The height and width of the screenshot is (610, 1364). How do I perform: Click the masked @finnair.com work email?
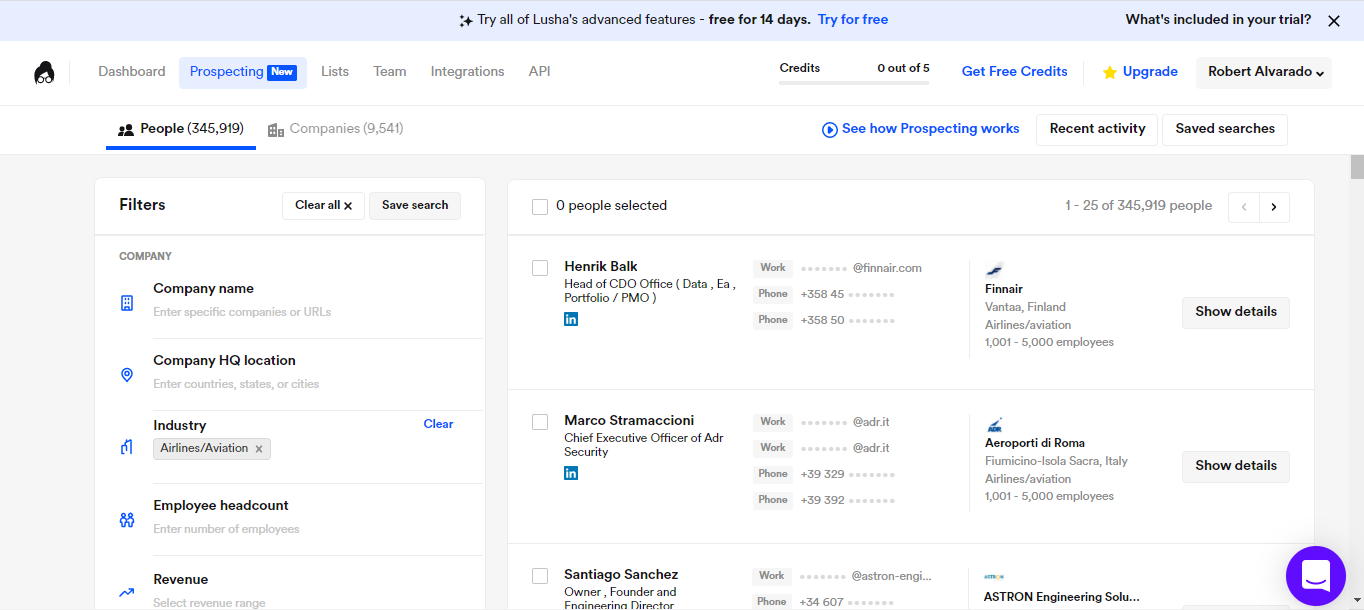point(861,268)
